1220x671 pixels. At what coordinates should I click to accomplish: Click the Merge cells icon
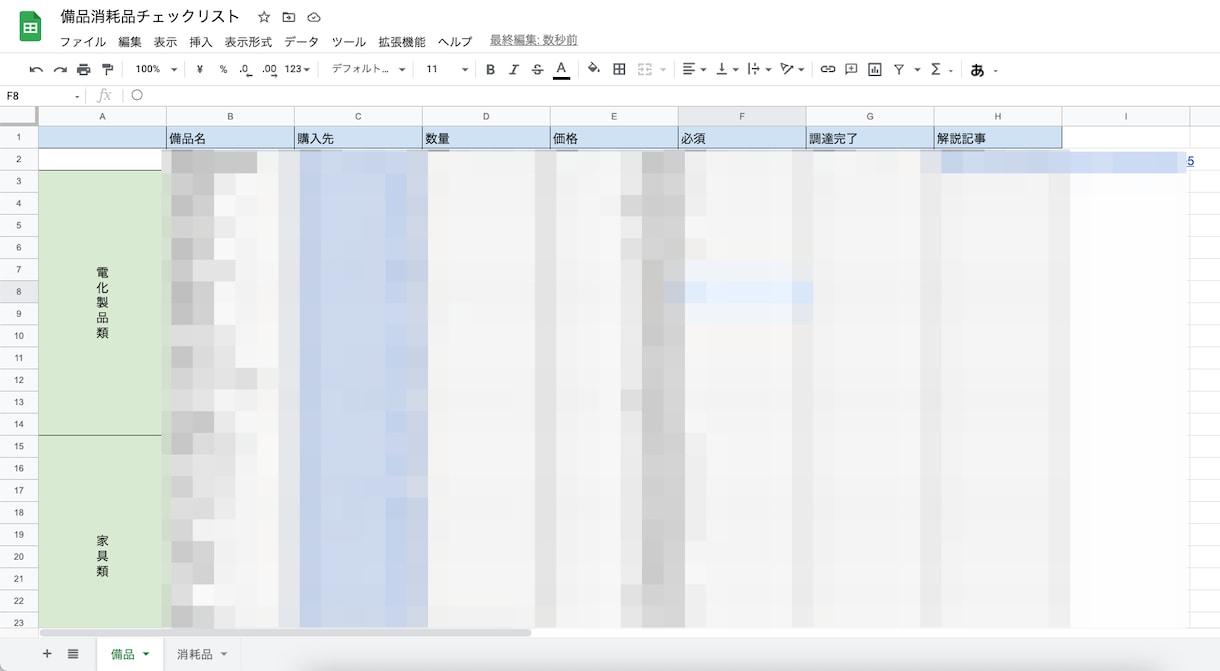tap(645, 69)
